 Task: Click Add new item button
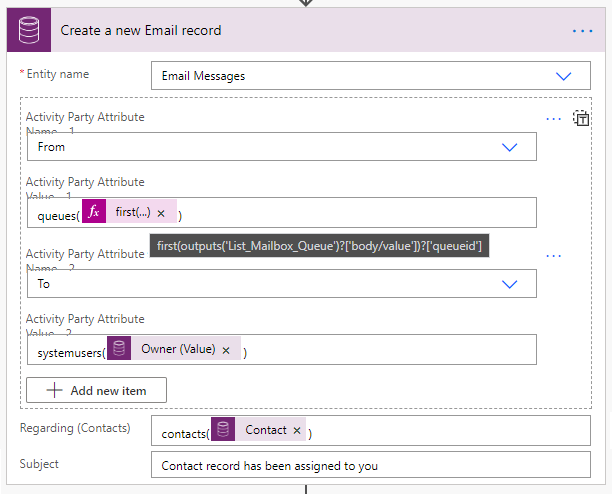click(x=96, y=390)
